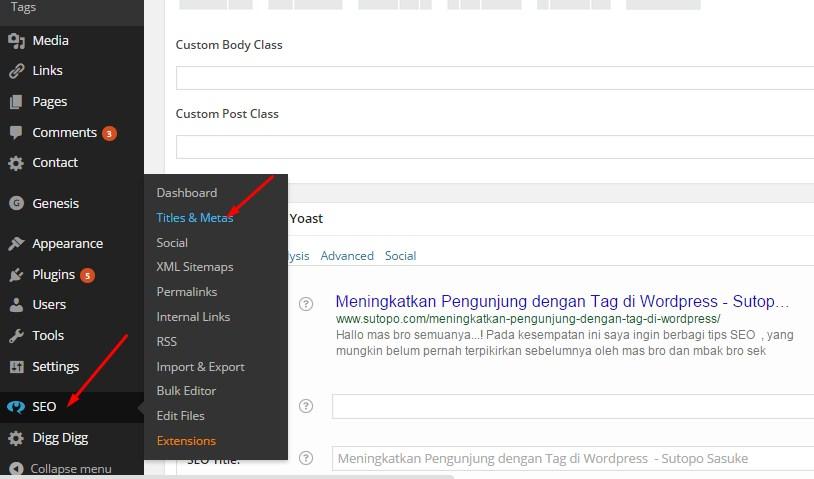Open Internal Links from SEO flyout
This screenshot has height=479, width=814.
coord(193,317)
